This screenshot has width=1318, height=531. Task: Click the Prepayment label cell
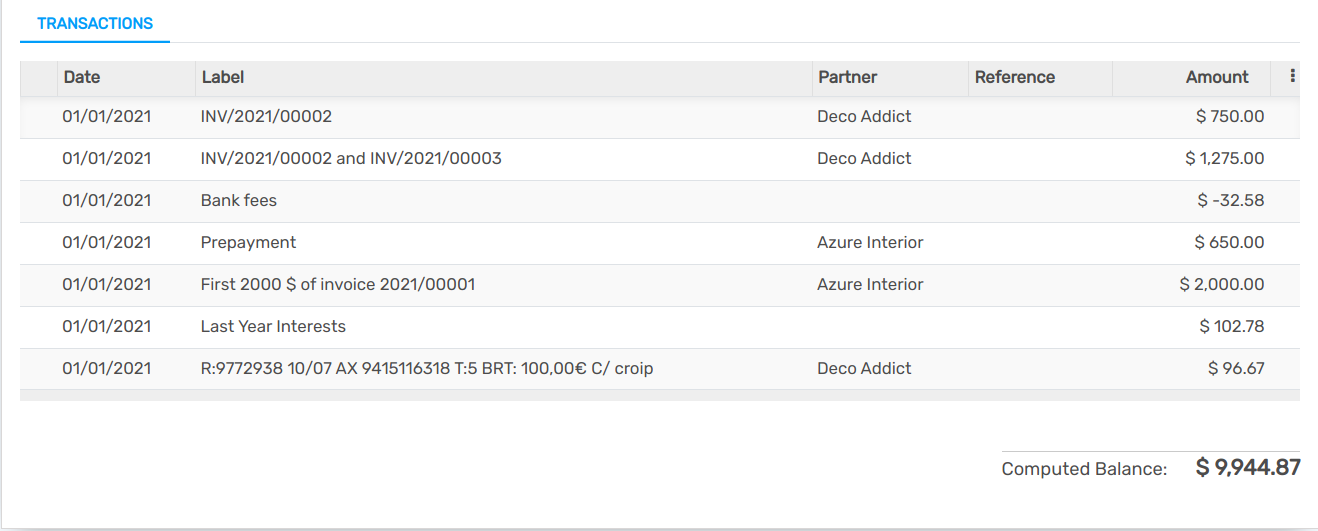point(248,242)
